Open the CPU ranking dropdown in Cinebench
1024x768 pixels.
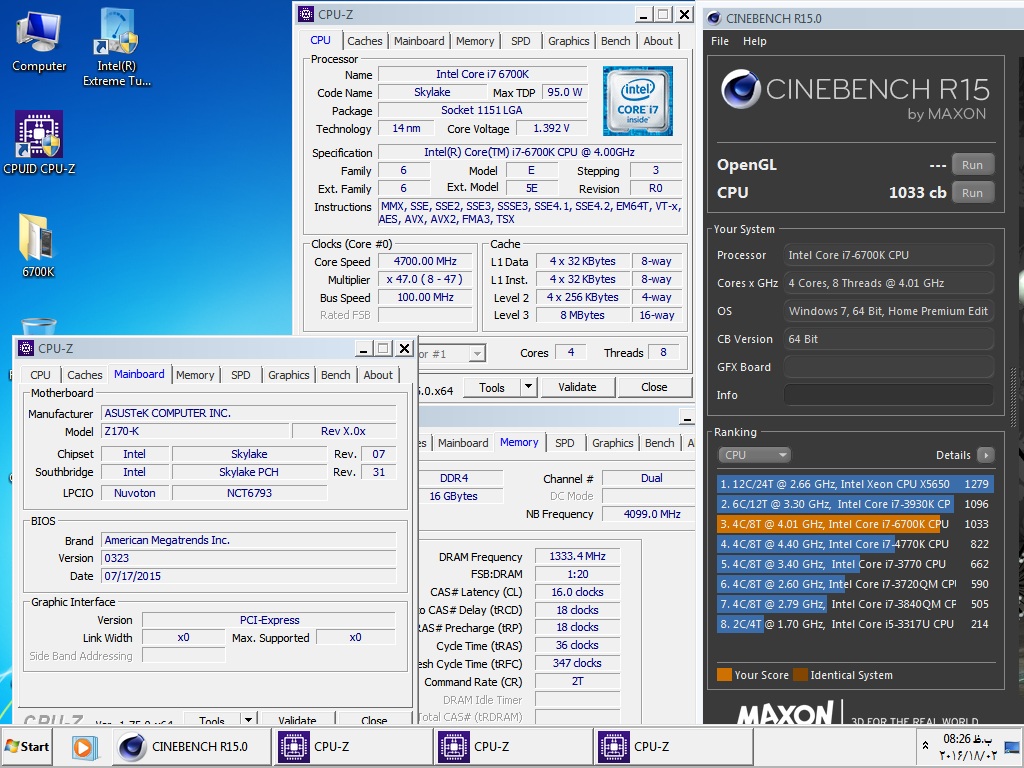pos(754,455)
